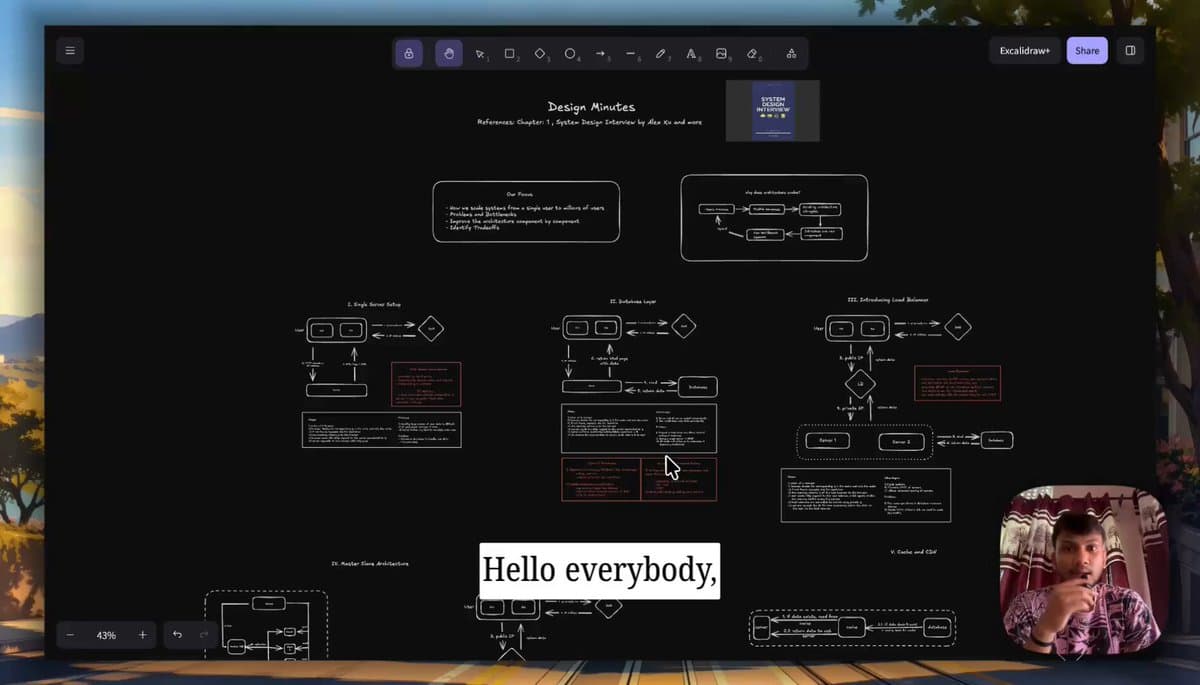This screenshot has width=1200, height=685.
Task: Select the Line tool
Action: point(631,53)
